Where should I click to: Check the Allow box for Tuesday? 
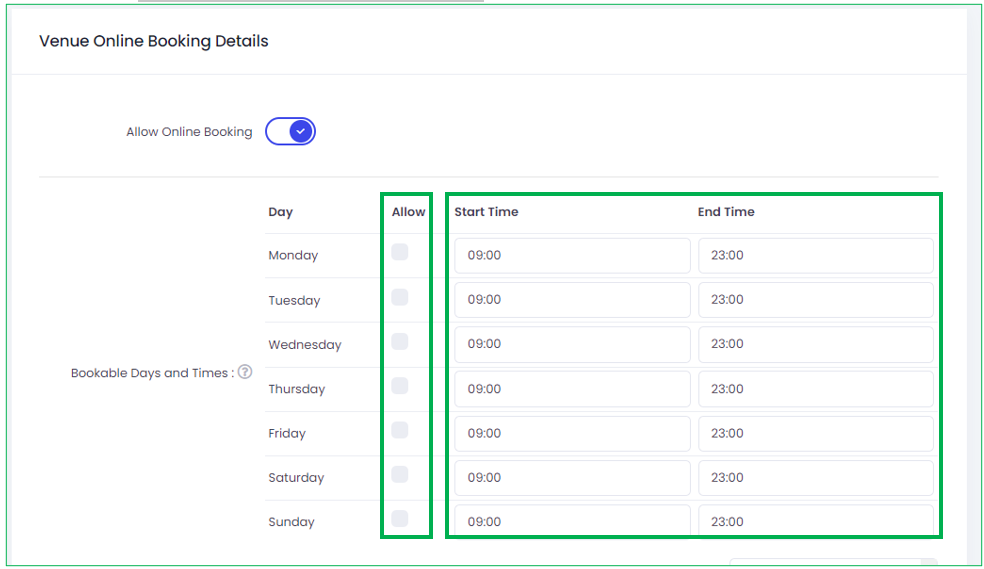click(400, 297)
